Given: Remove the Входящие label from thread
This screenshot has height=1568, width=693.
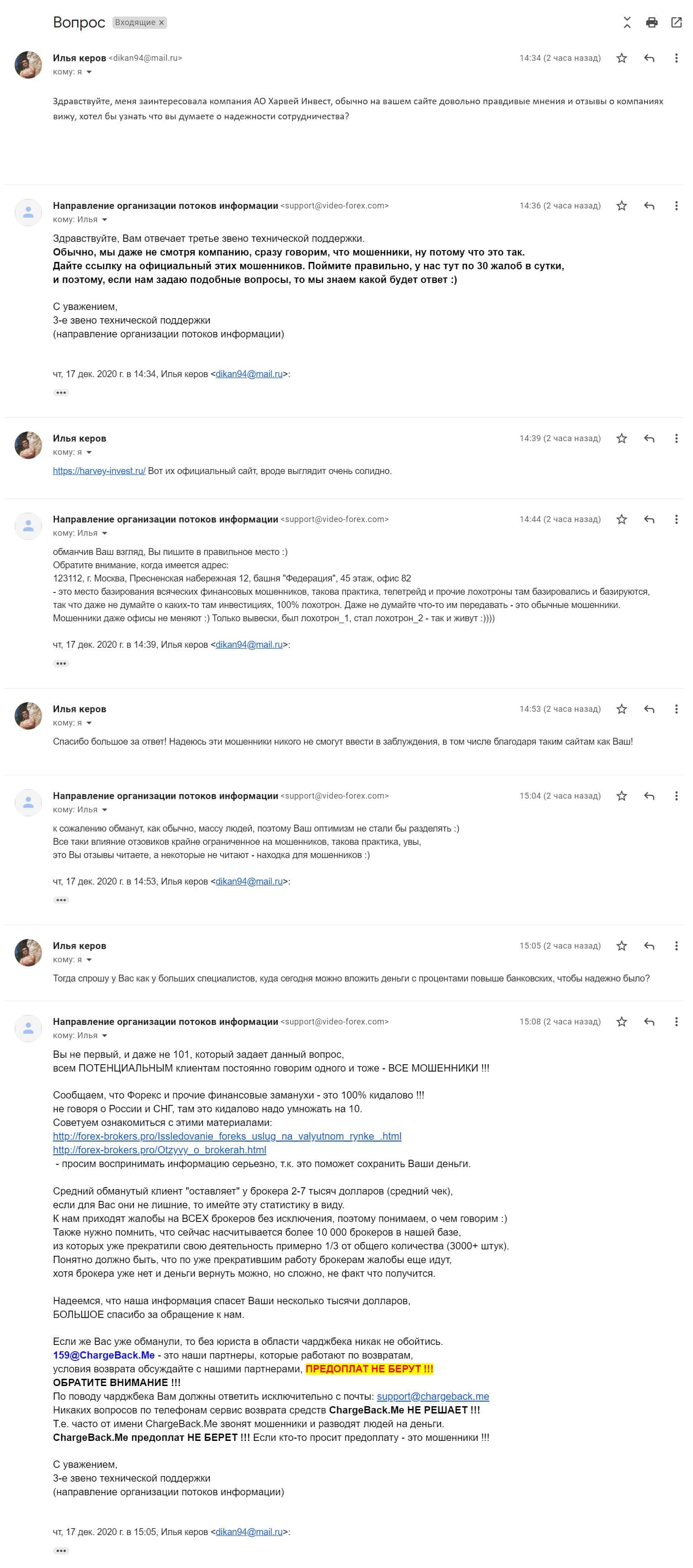Looking at the screenshot, I should (x=161, y=22).
